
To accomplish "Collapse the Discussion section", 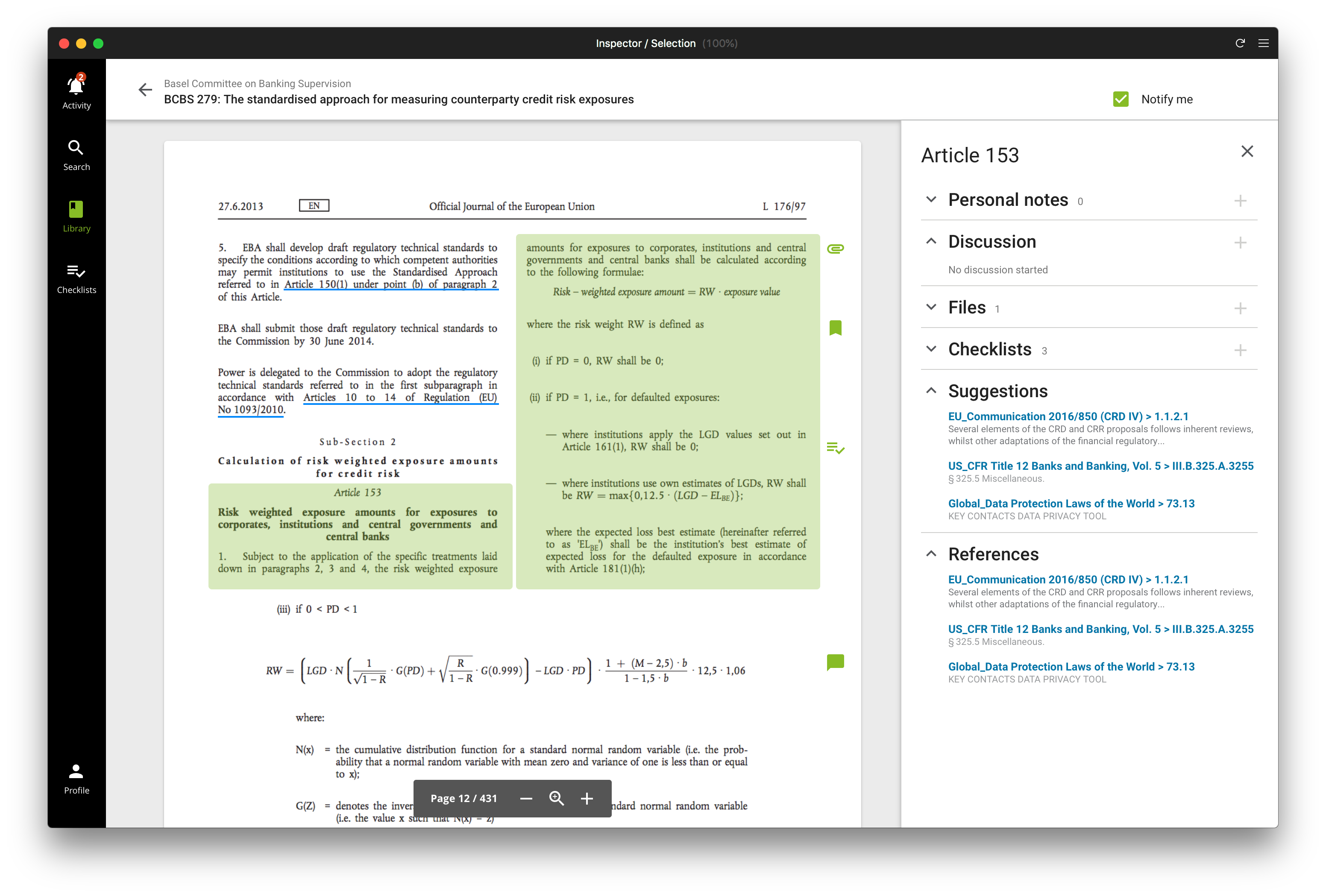I will pos(931,241).
